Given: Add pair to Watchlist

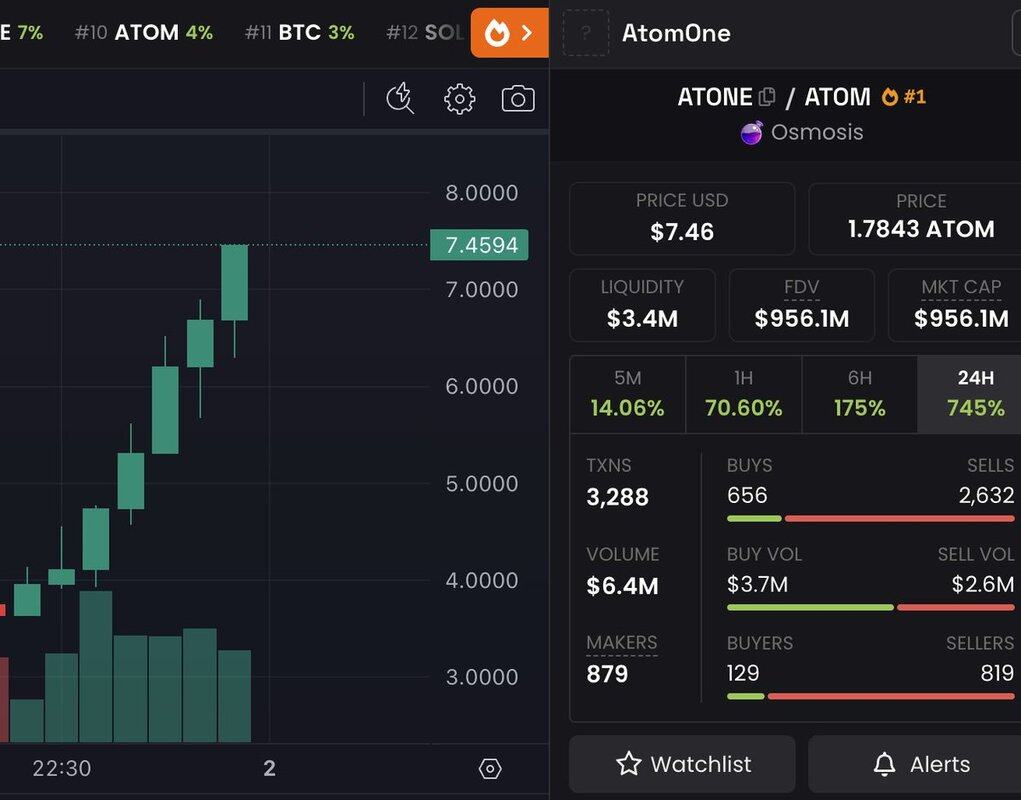Looking at the screenshot, I should [682, 764].
